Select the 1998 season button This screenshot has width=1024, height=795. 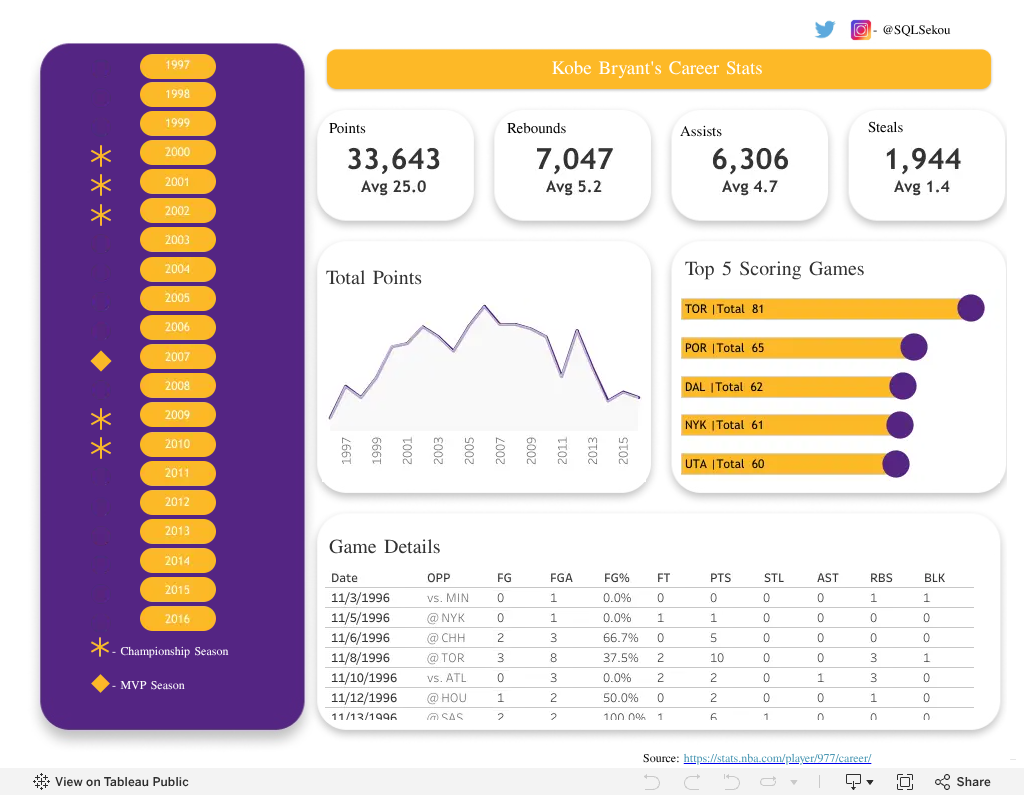pyautogui.click(x=178, y=94)
